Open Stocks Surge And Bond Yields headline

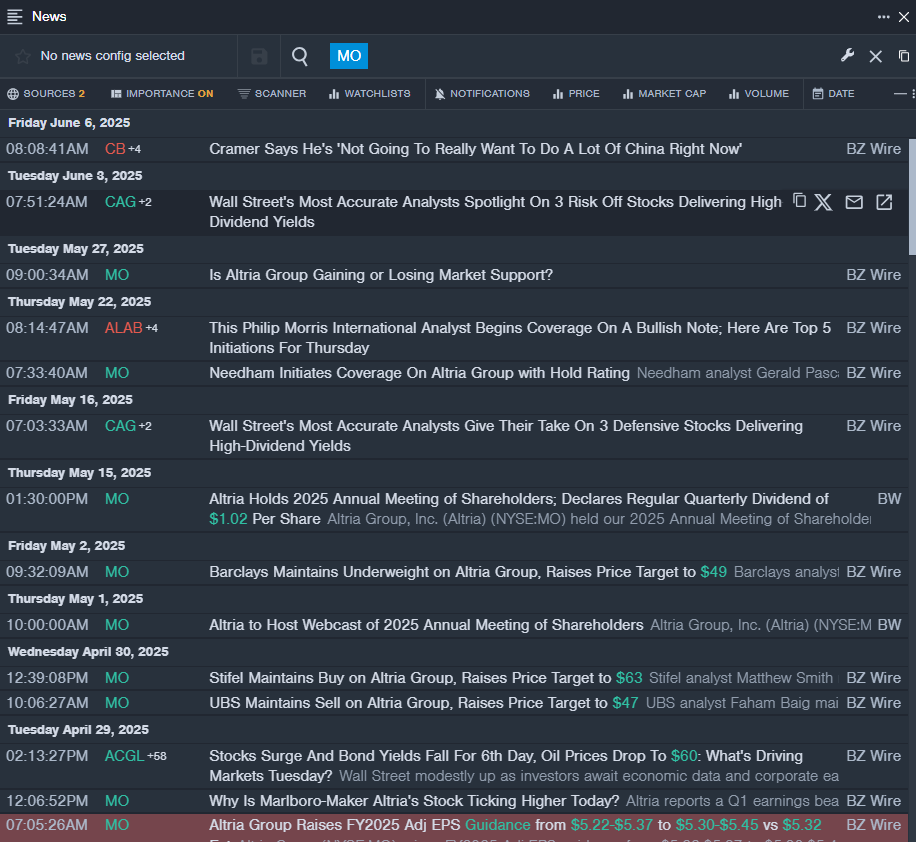coord(506,765)
